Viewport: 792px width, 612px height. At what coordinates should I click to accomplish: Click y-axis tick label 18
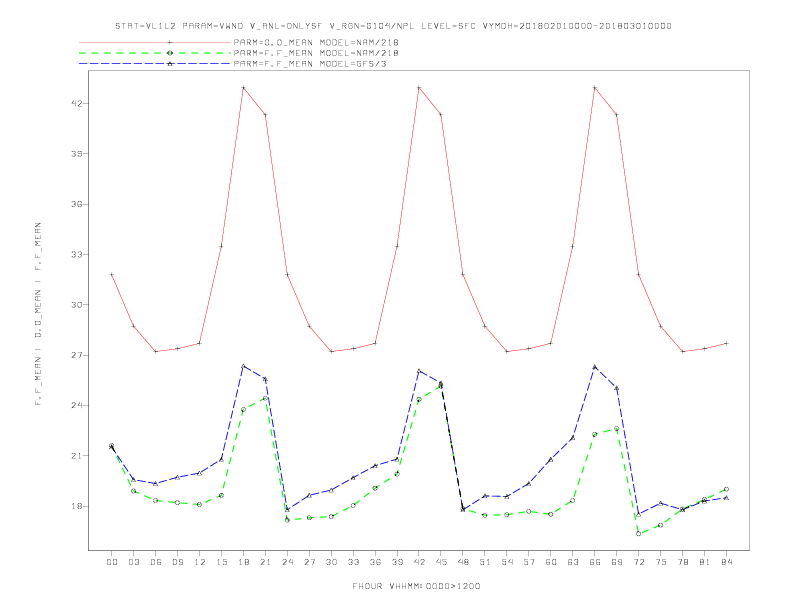(x=76, y=506)
